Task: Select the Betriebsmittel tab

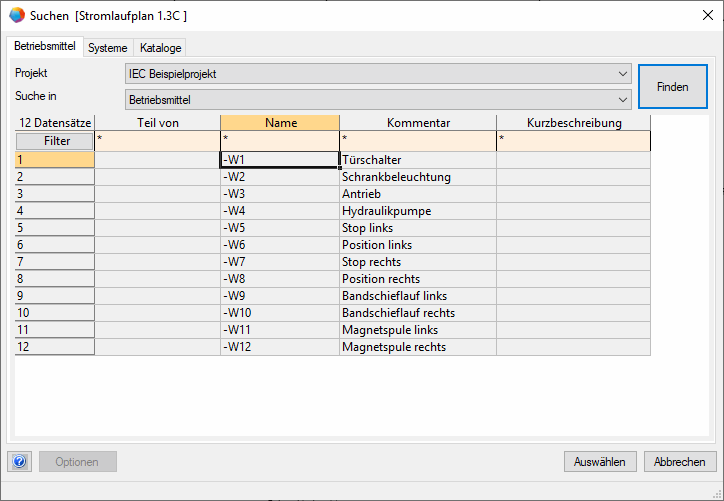Action: pyautogui.click(x=45, y=47)
